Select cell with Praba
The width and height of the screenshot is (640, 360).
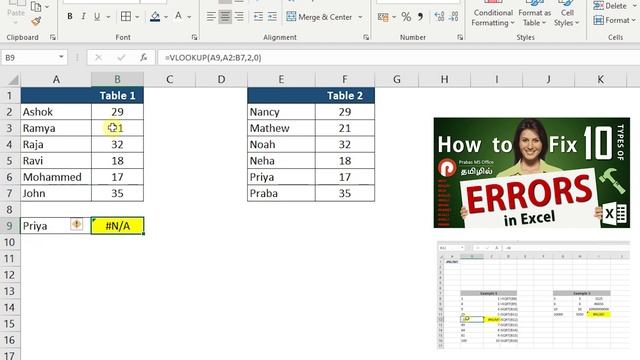click(x=281, y=193)
